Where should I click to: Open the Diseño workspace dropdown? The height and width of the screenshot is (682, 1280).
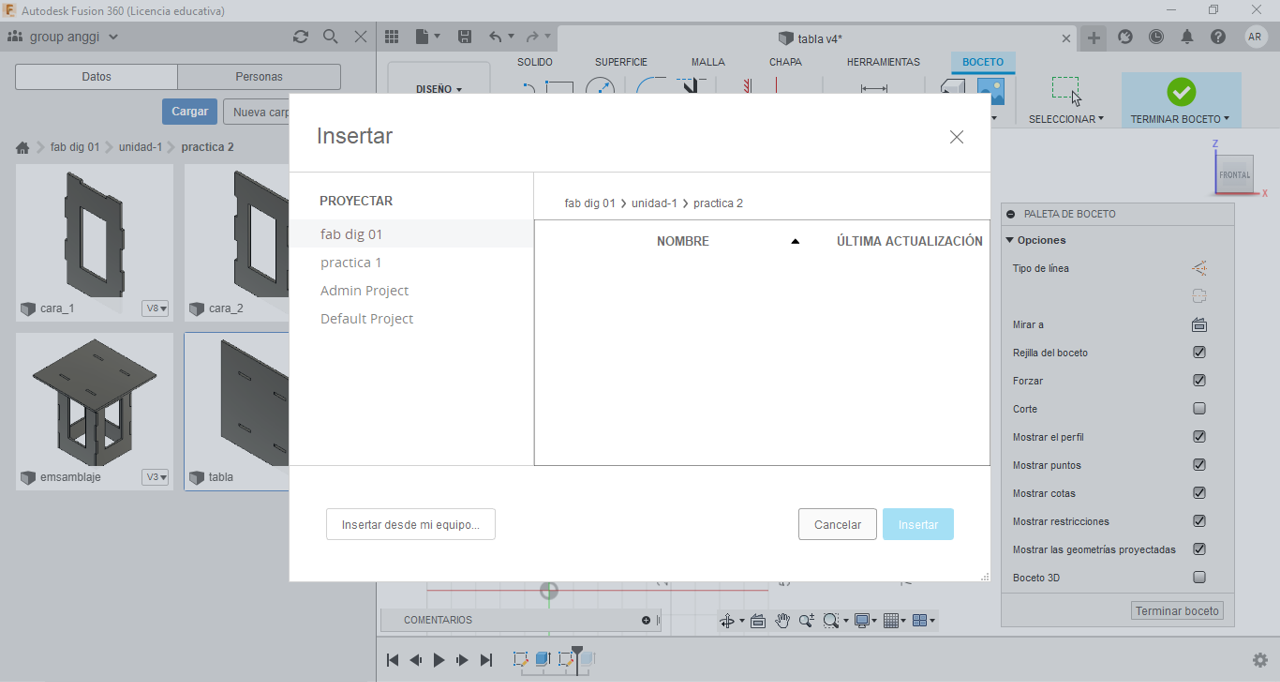pyautogui.click(x=439, y=89)
